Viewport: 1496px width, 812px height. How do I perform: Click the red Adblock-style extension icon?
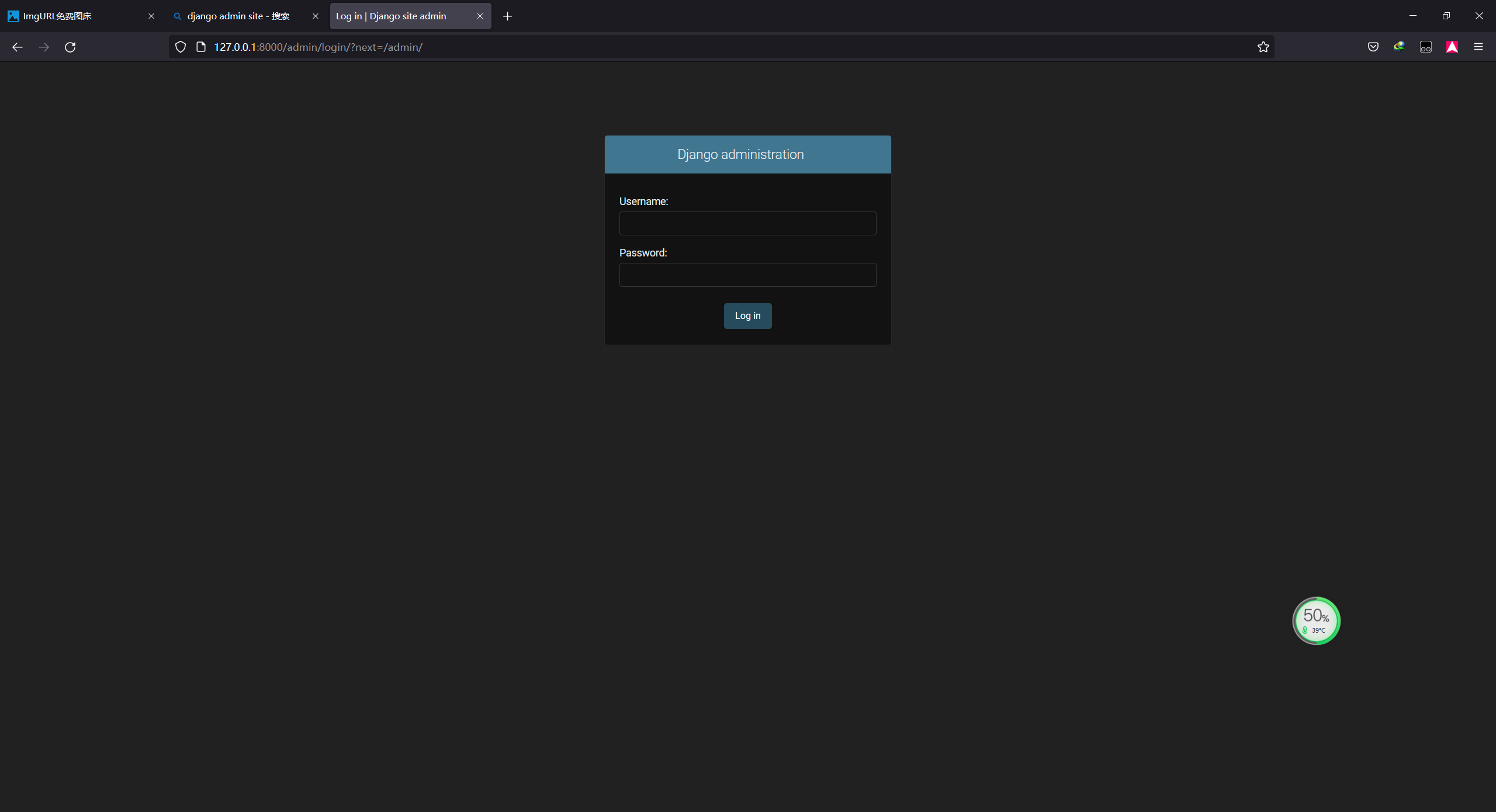tap(1452, 47)
